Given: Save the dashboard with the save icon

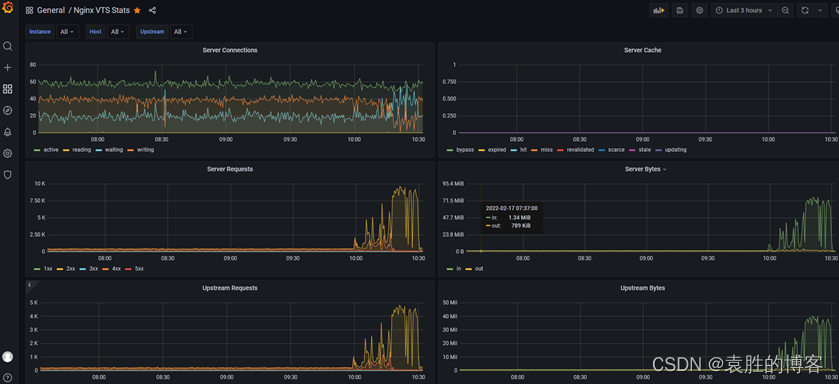Looking at the screenshot, I should click(680, 10).
